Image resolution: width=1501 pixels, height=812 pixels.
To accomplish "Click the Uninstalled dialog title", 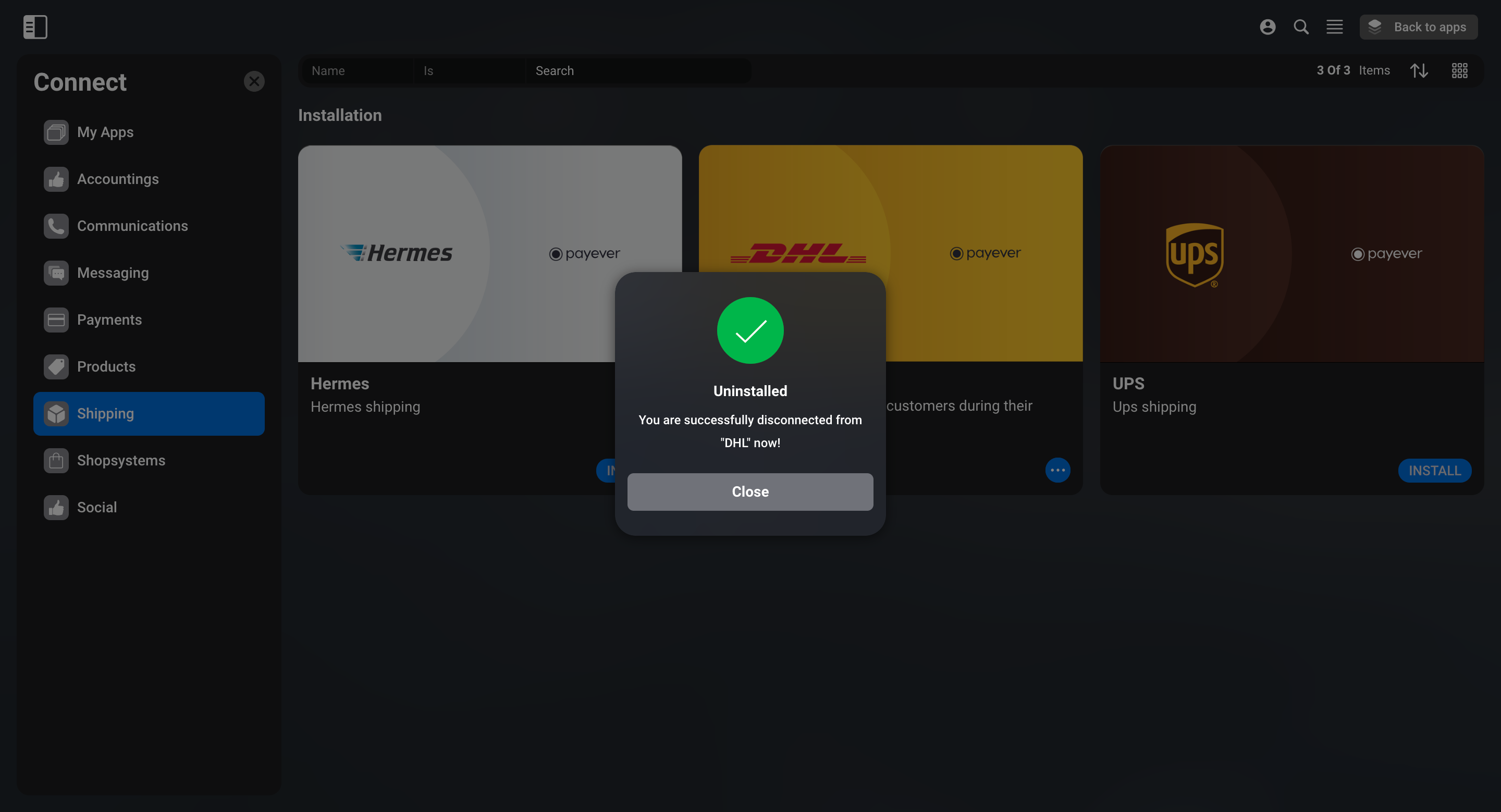I will (750, 391).
